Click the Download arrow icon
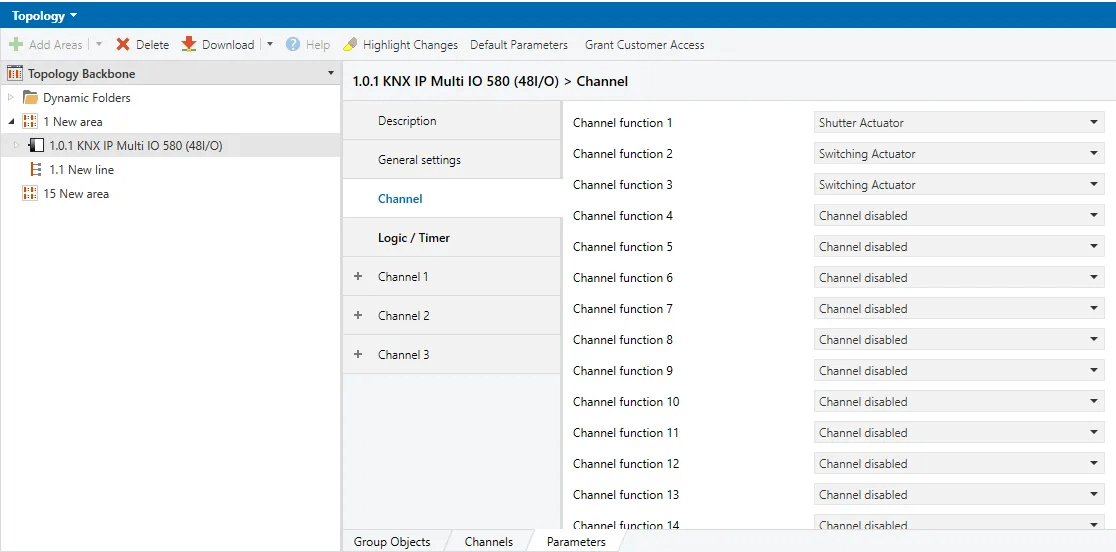This screenshot has height=552, width=1116. click(189, 45)
